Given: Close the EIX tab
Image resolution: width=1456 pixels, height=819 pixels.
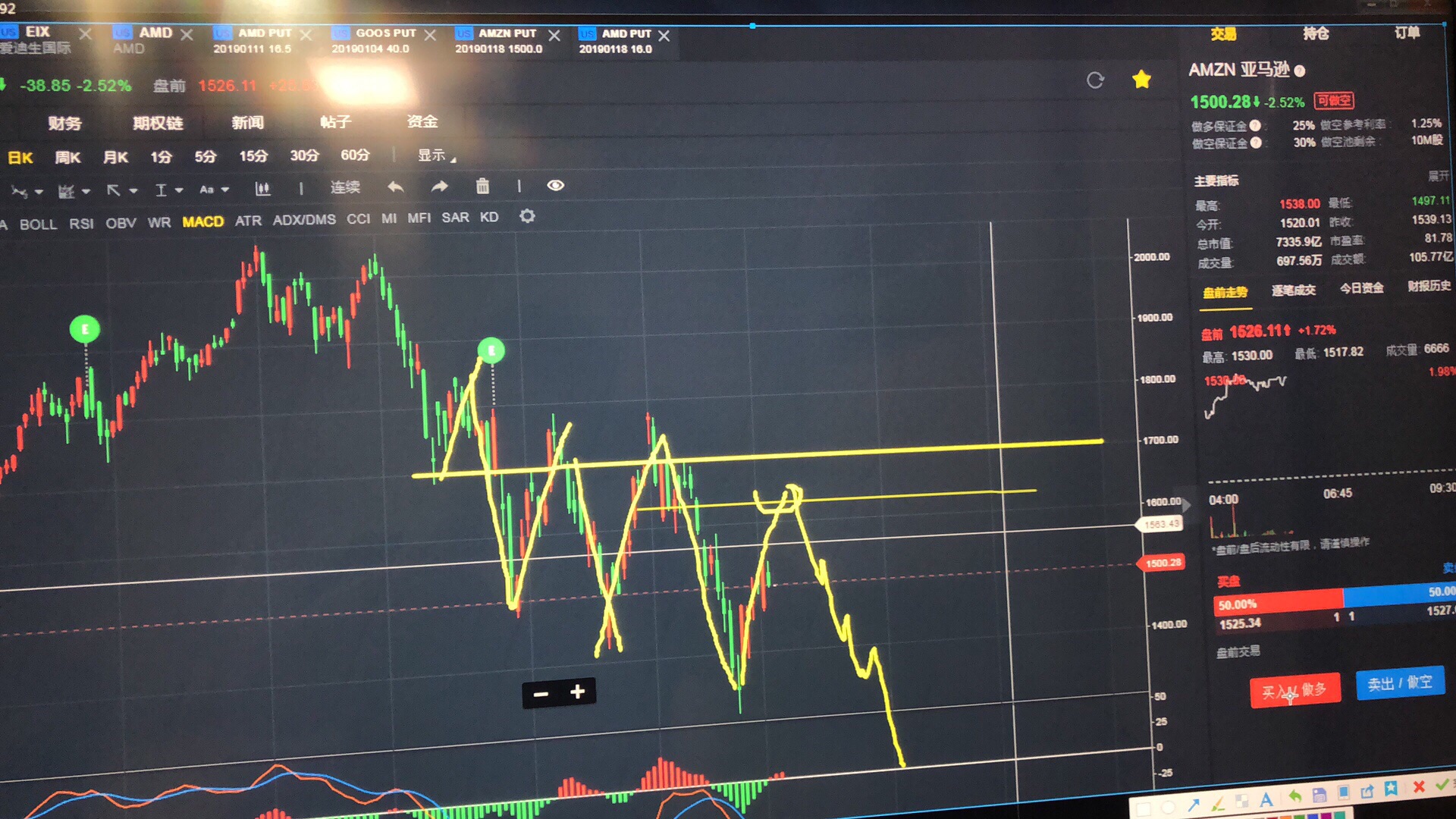Looking at the screenshot, I should (x=85, y=34).
